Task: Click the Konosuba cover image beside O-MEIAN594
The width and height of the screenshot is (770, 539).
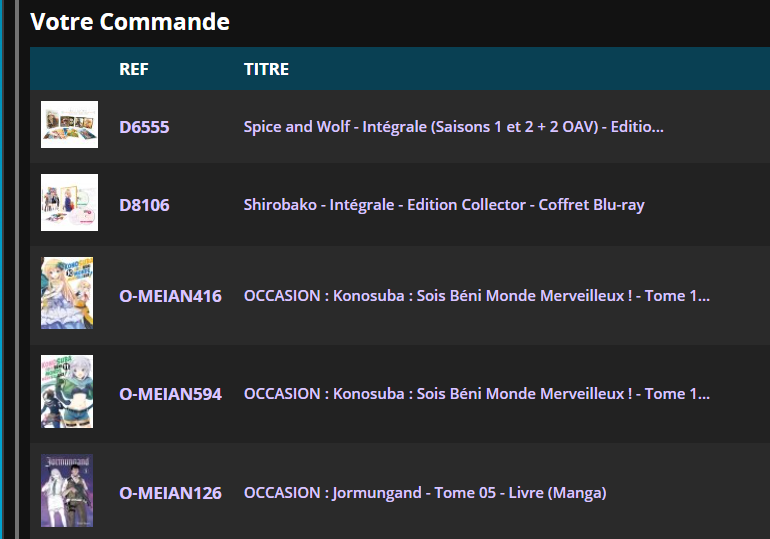Action: click(67, 391)
